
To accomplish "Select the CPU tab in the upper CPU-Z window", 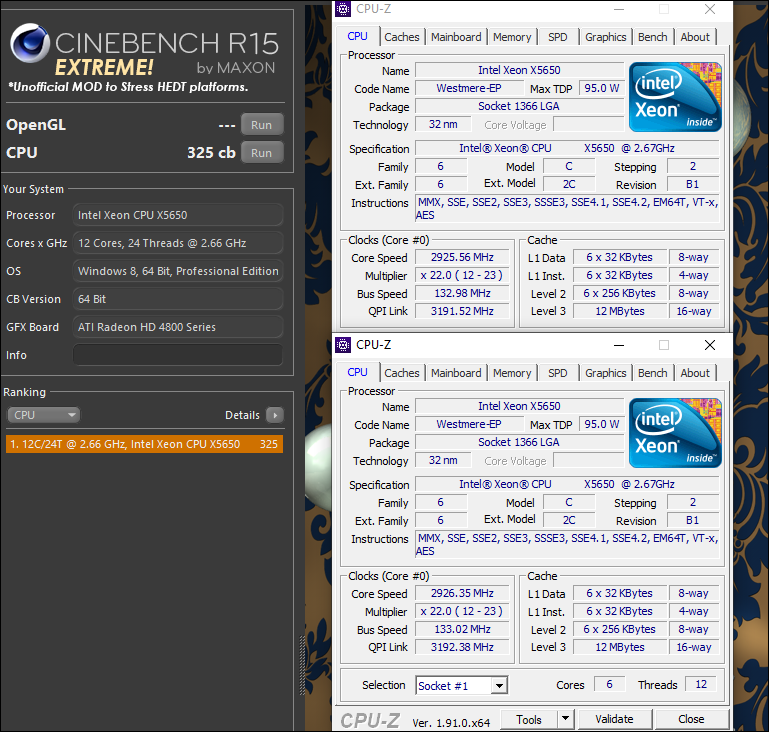I will (358, 36).
